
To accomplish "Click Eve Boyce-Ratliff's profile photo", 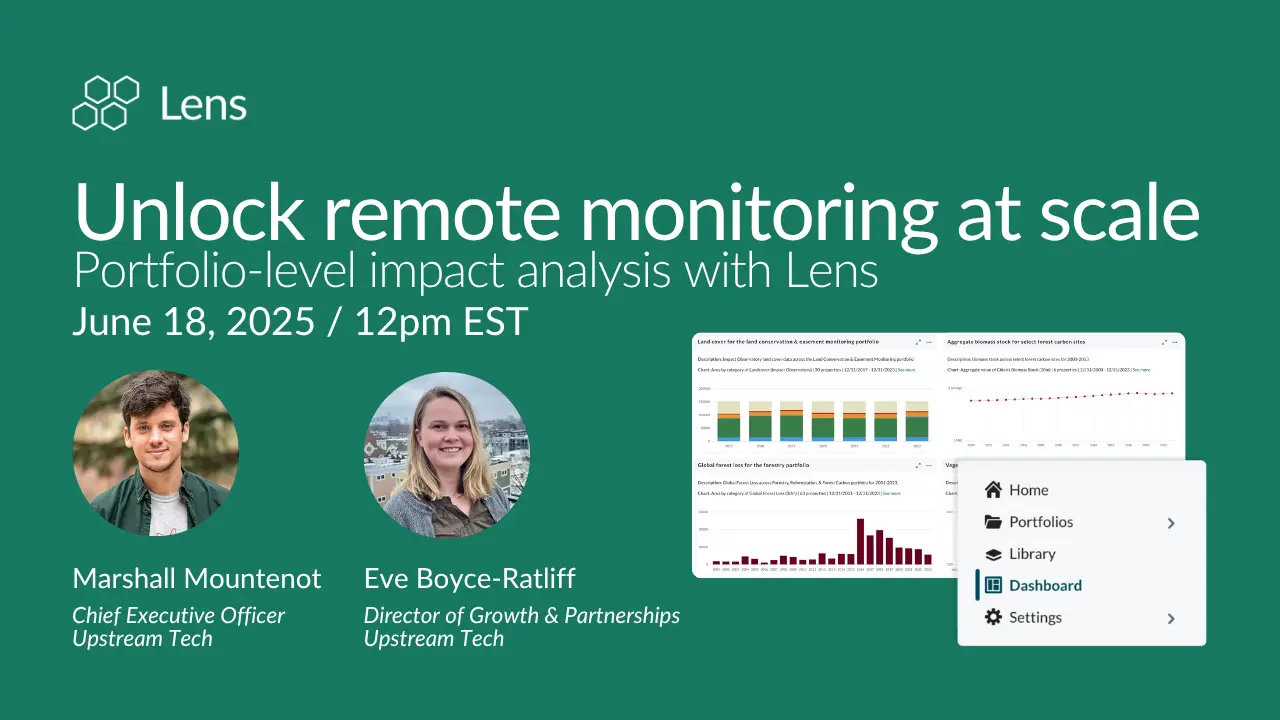I will 447,455.
